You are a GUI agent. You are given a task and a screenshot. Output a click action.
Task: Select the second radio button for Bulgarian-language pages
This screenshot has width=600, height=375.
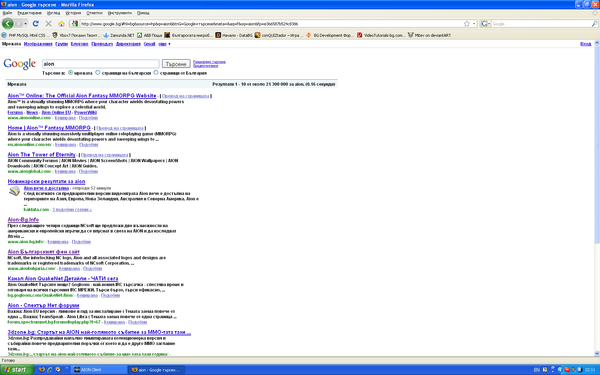point(98,73)
